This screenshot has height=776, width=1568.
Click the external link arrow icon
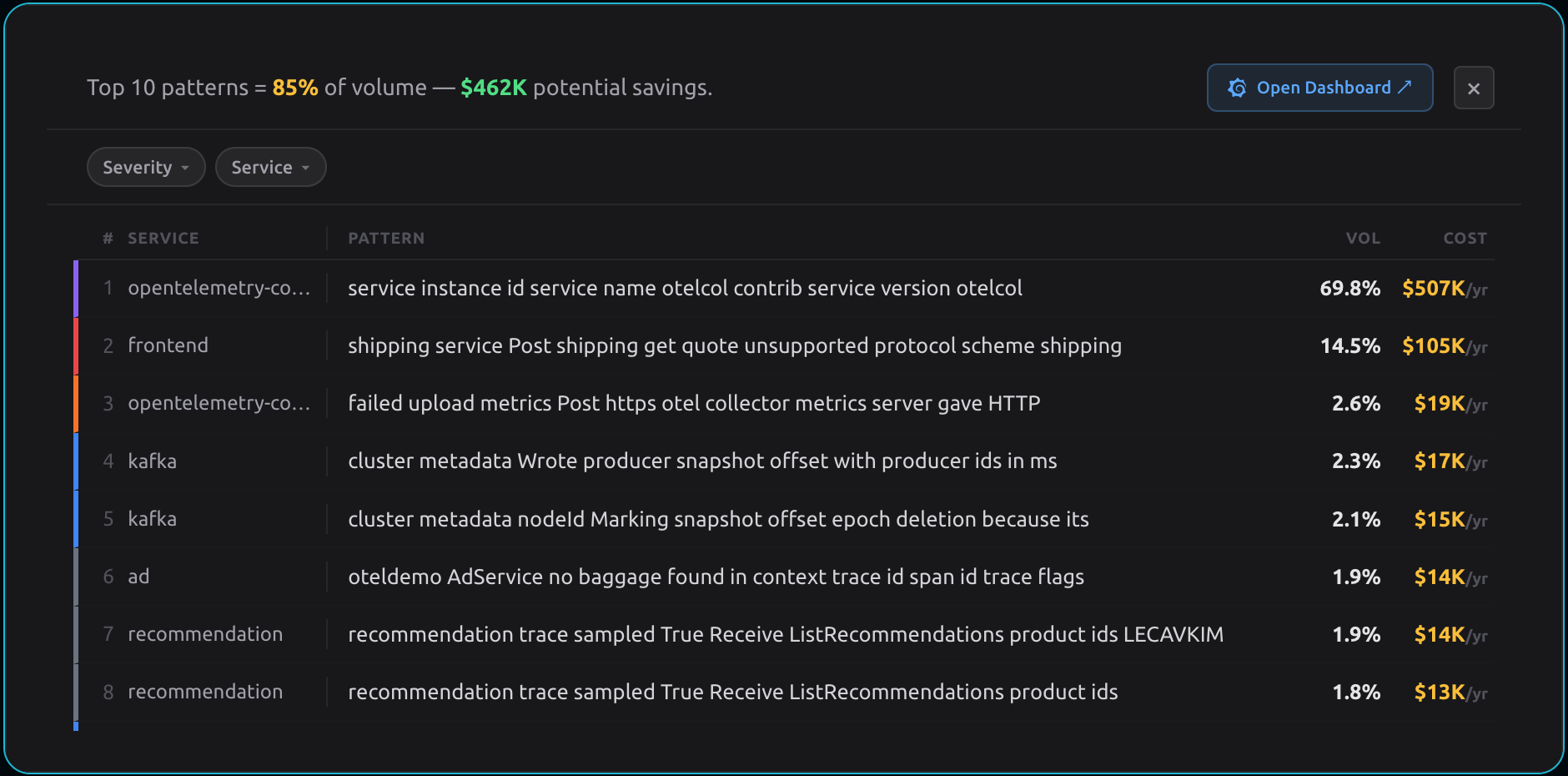tap(1405, 87)
